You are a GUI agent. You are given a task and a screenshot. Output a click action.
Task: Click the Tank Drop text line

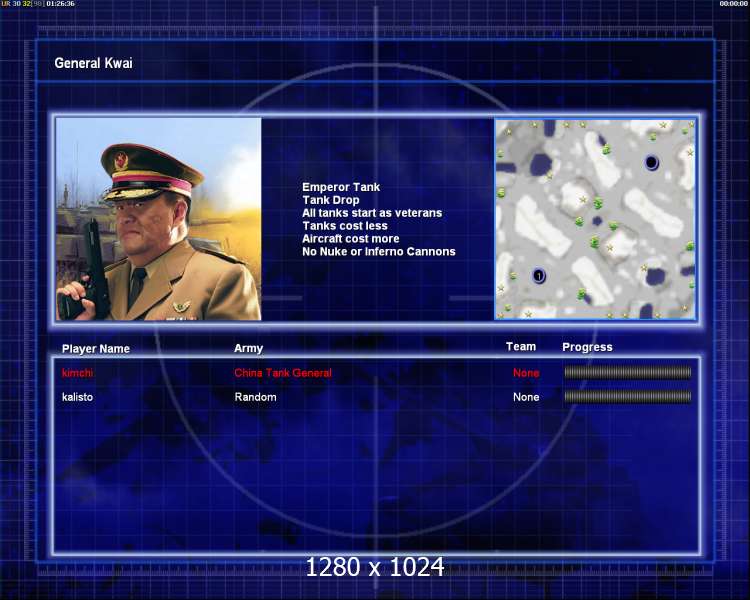pyautogui.click(x=331, y=200)
